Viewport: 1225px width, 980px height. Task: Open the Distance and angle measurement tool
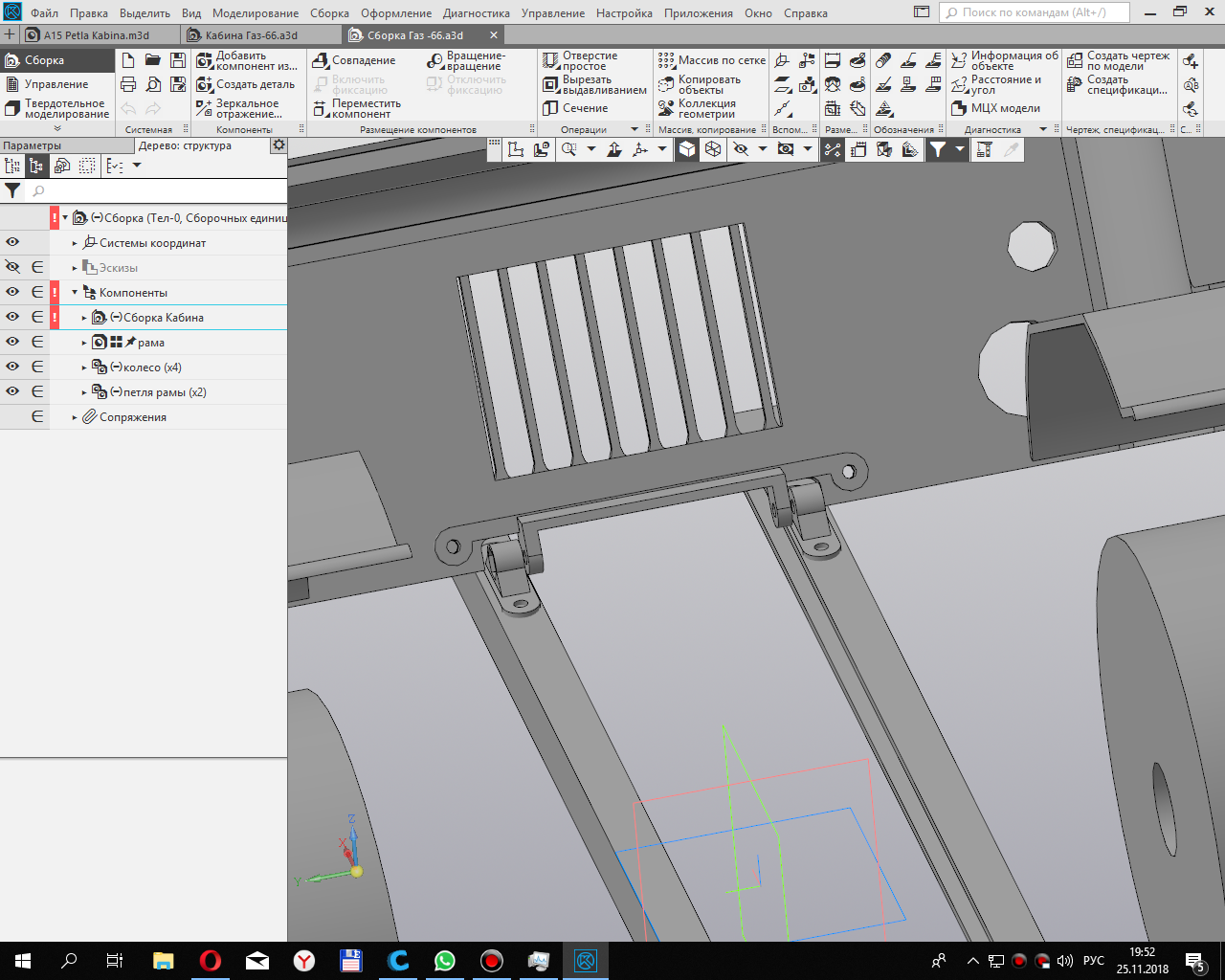coord(959,84)
